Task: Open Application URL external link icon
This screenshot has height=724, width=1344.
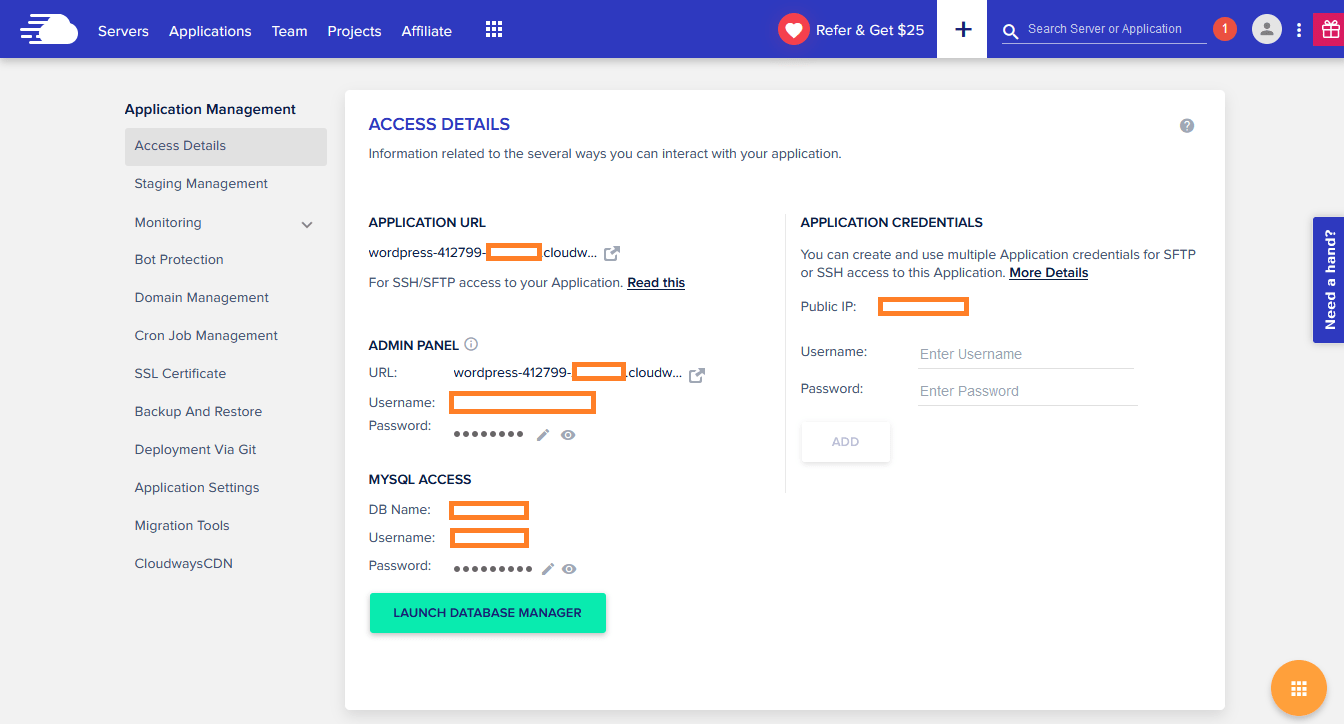Action: 613,253
